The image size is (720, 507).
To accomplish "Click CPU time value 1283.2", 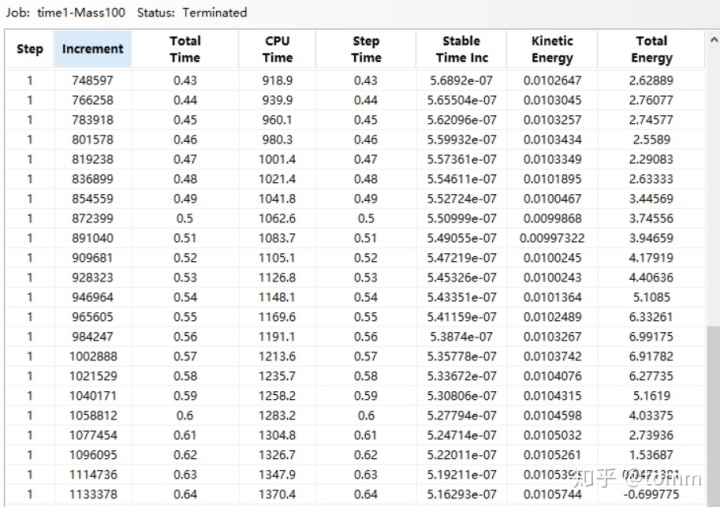I will [277, 416].
